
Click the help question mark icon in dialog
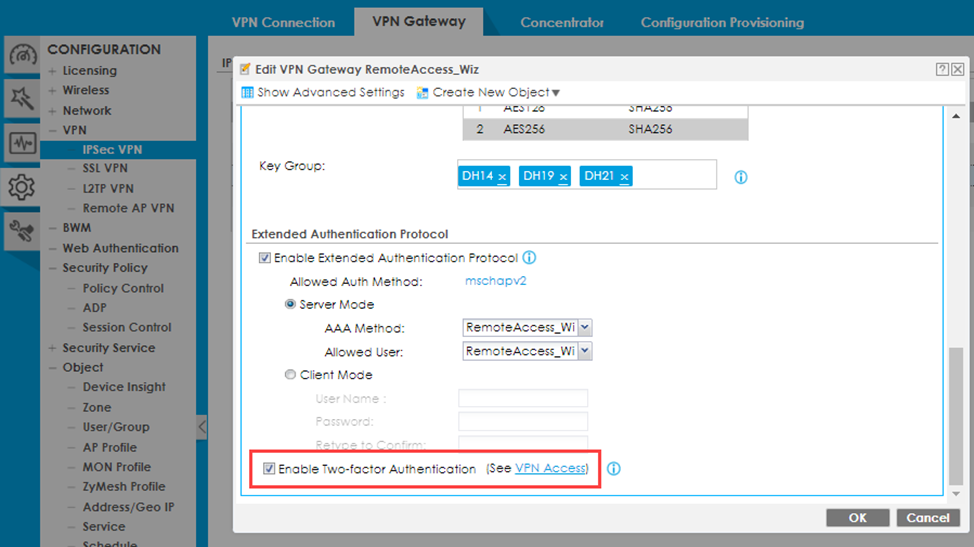[x=942, y=69]
